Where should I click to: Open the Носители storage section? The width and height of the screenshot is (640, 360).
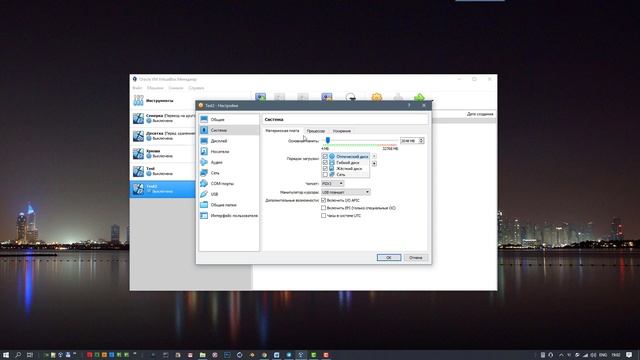(229, 151)
